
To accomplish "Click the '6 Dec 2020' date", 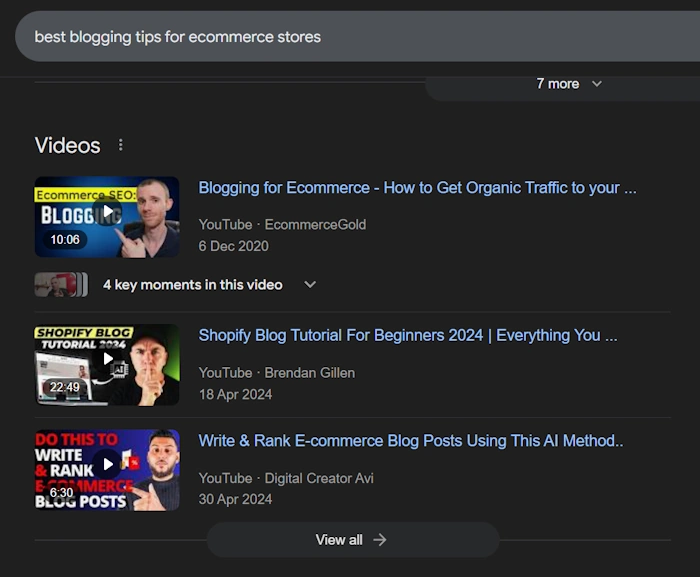I will [233, 246].
